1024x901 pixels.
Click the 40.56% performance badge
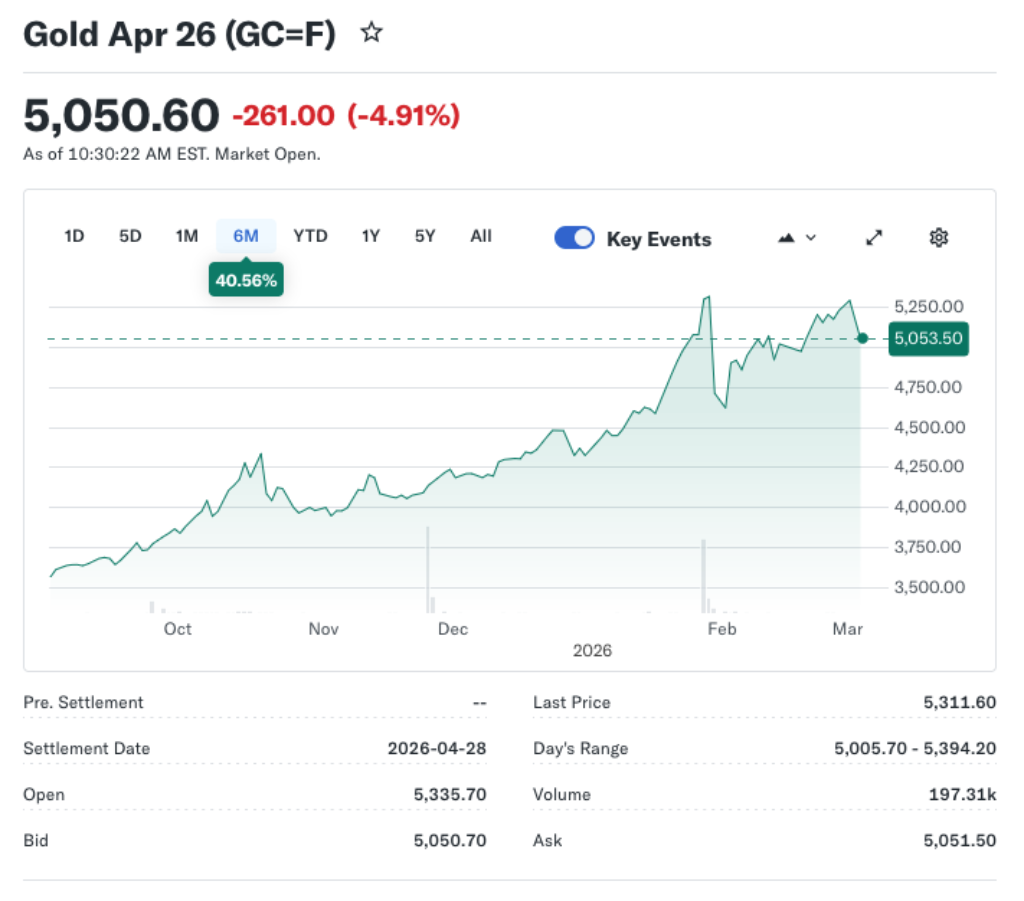(x=246, y=280)
